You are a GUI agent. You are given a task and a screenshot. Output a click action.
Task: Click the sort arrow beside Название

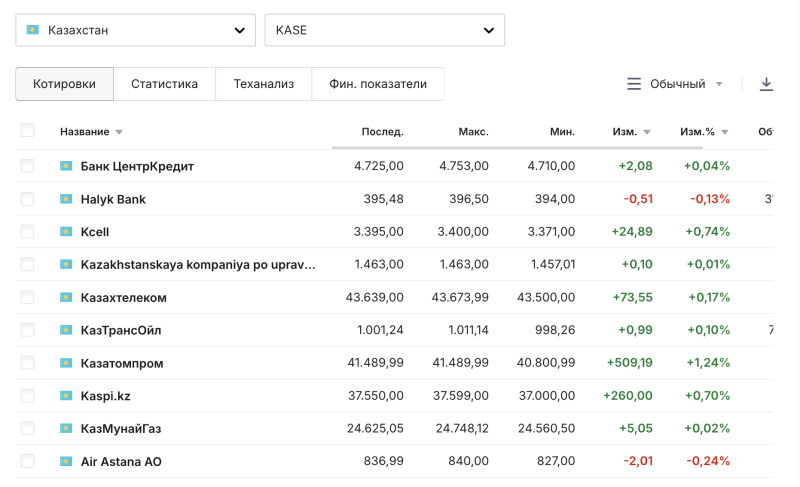click(119, 132)
